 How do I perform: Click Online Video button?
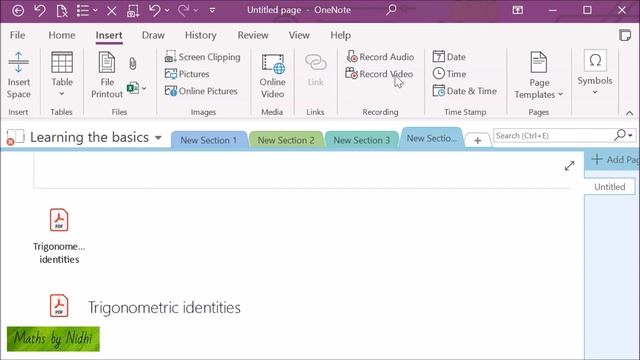[273, 76]
